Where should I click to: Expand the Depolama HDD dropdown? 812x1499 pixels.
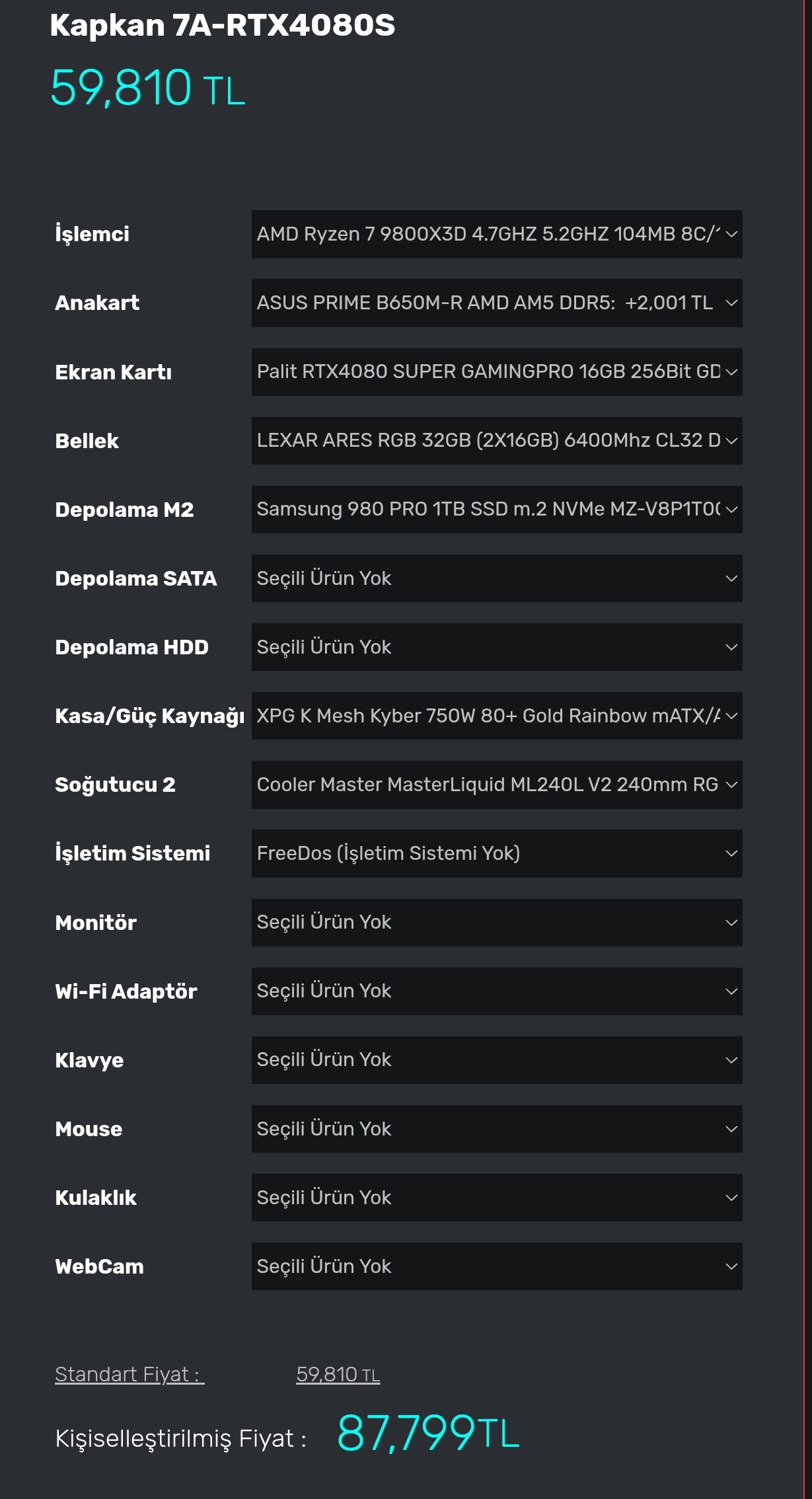496,647
